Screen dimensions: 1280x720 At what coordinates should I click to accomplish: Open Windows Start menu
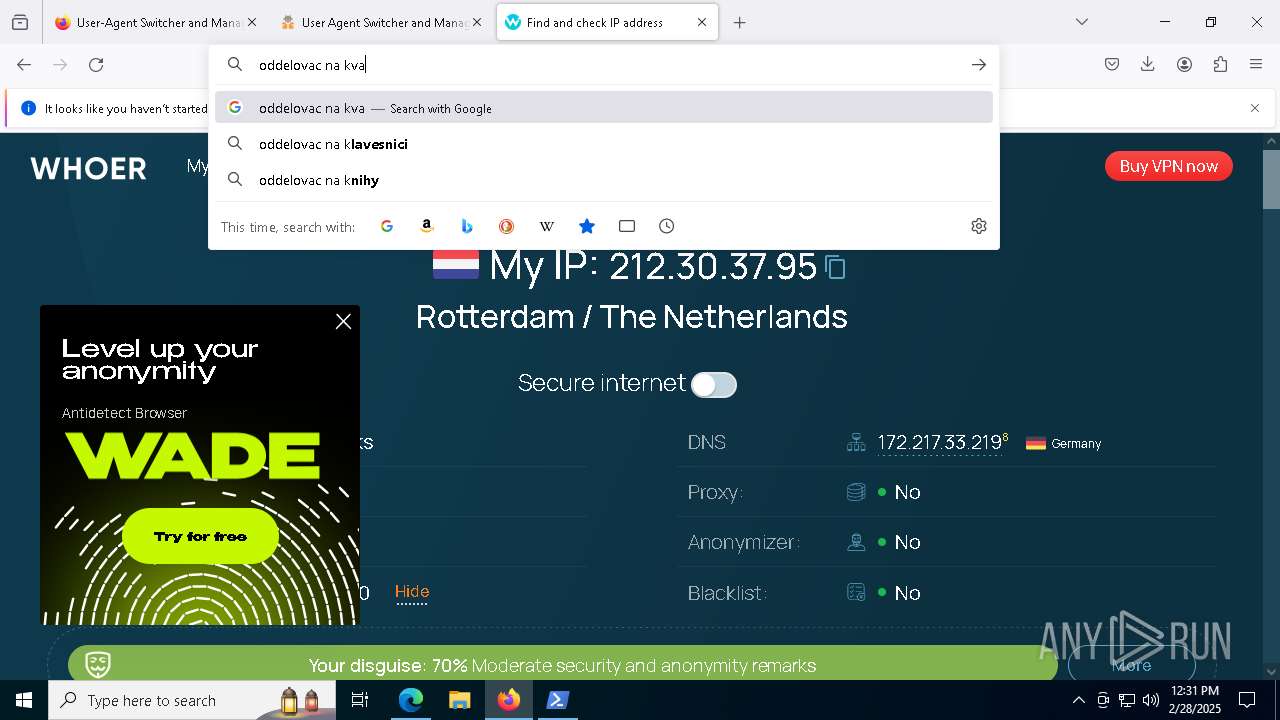tap(24, 700)
